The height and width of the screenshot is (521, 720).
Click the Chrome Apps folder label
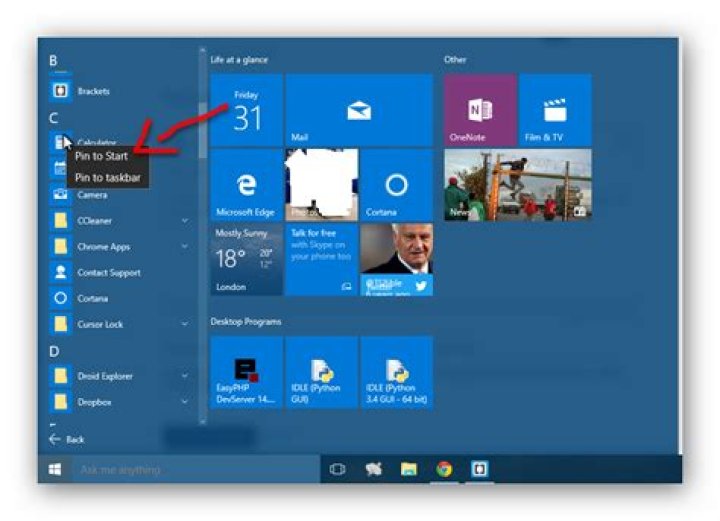[104, 247]
